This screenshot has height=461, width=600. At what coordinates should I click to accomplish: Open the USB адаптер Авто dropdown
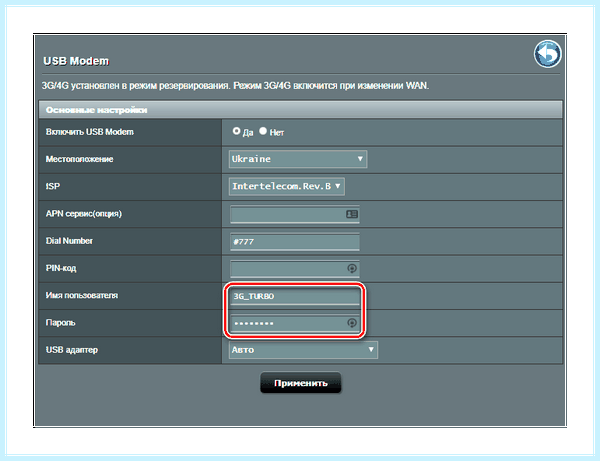303,350
